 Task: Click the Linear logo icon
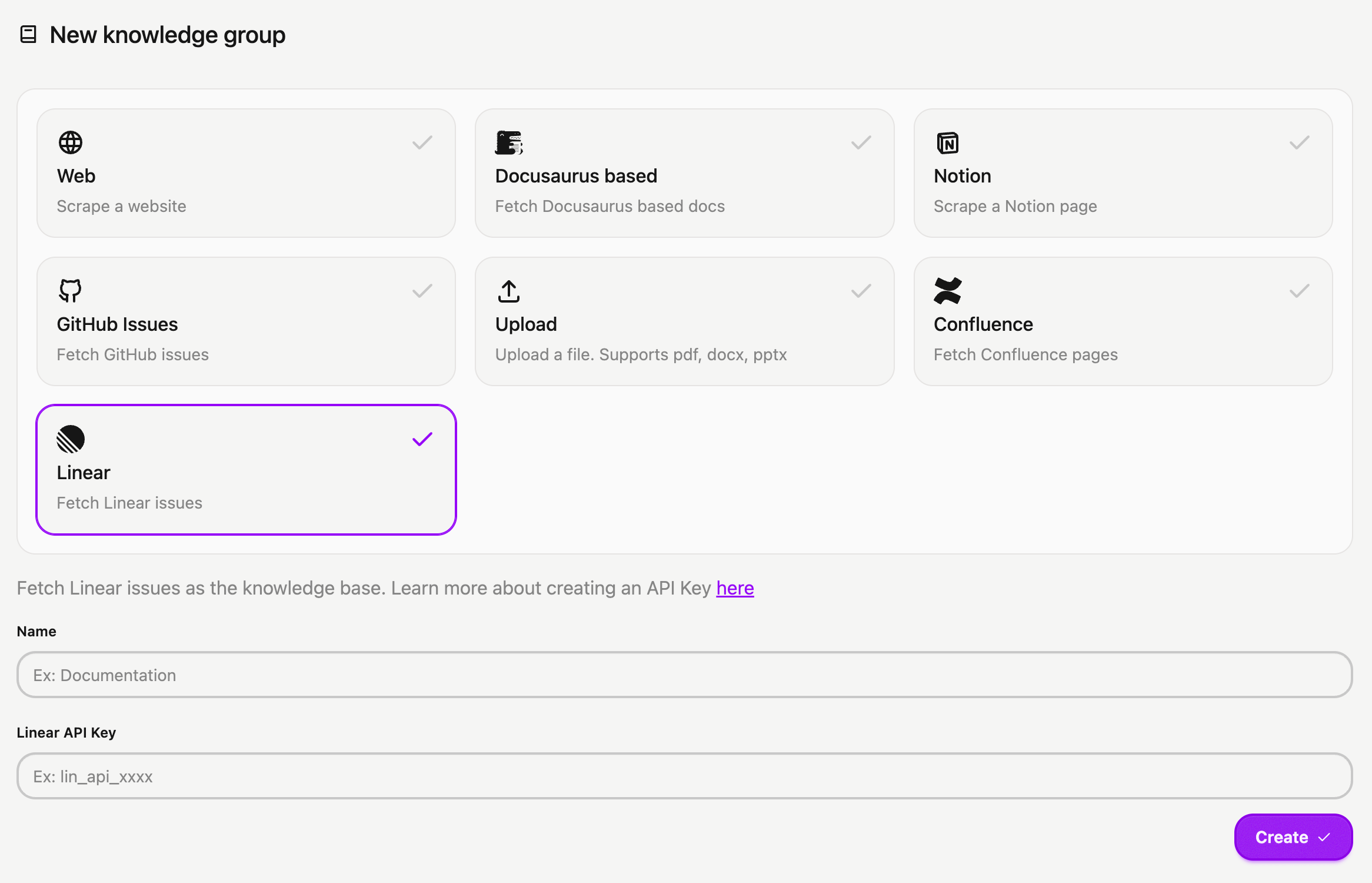[71, 439]
